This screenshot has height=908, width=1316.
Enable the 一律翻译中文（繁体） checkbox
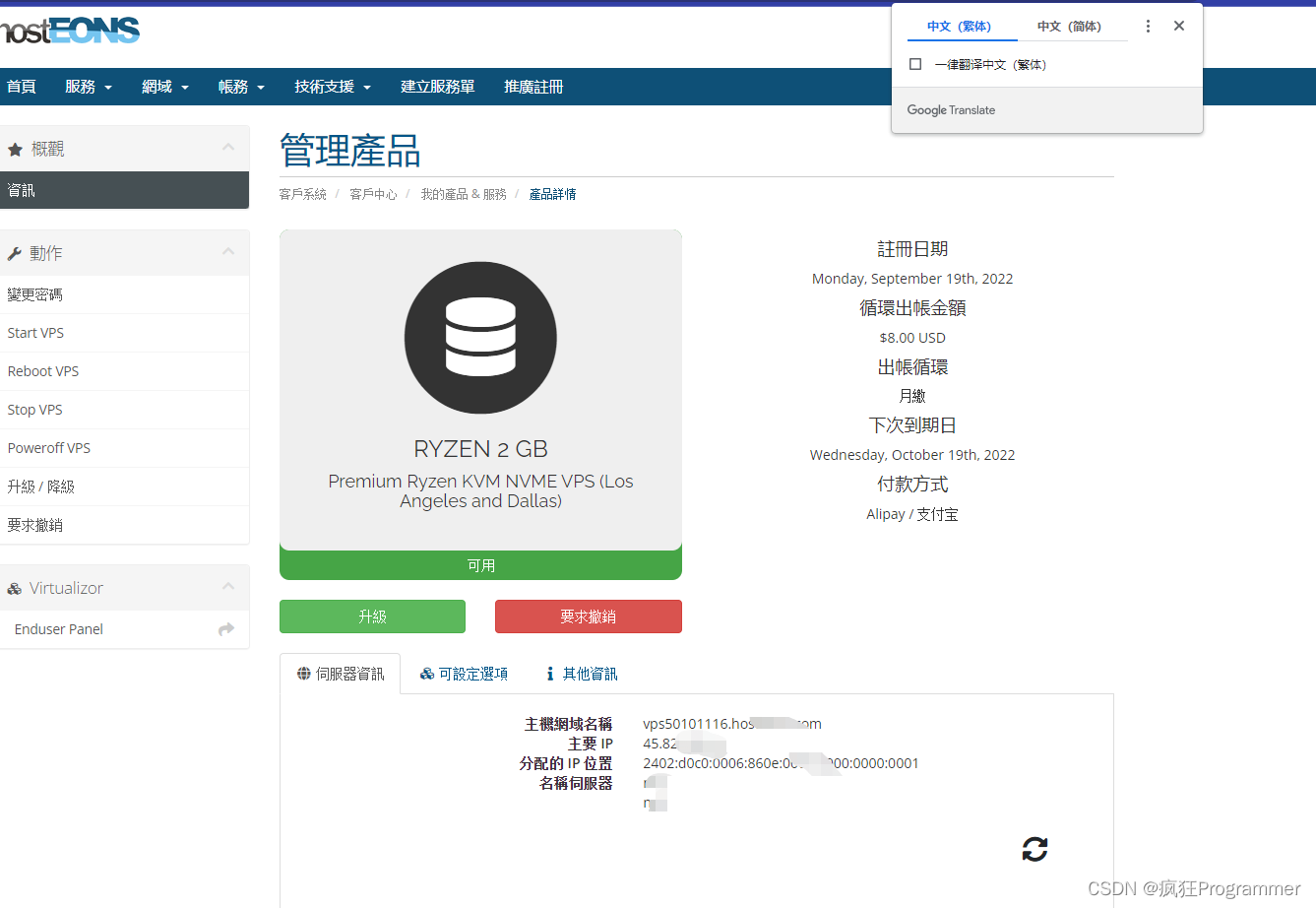tap(914, 63)
